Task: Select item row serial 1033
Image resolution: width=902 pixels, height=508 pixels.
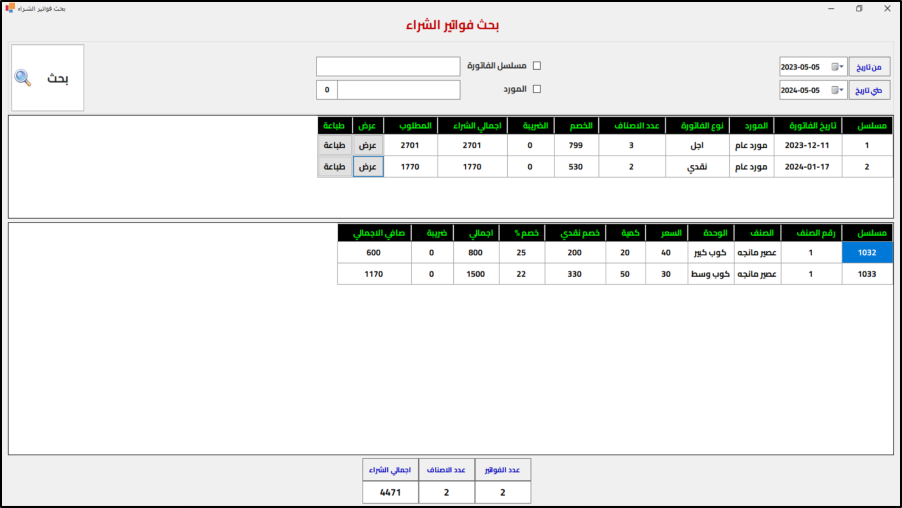Action: click(867, 274)
